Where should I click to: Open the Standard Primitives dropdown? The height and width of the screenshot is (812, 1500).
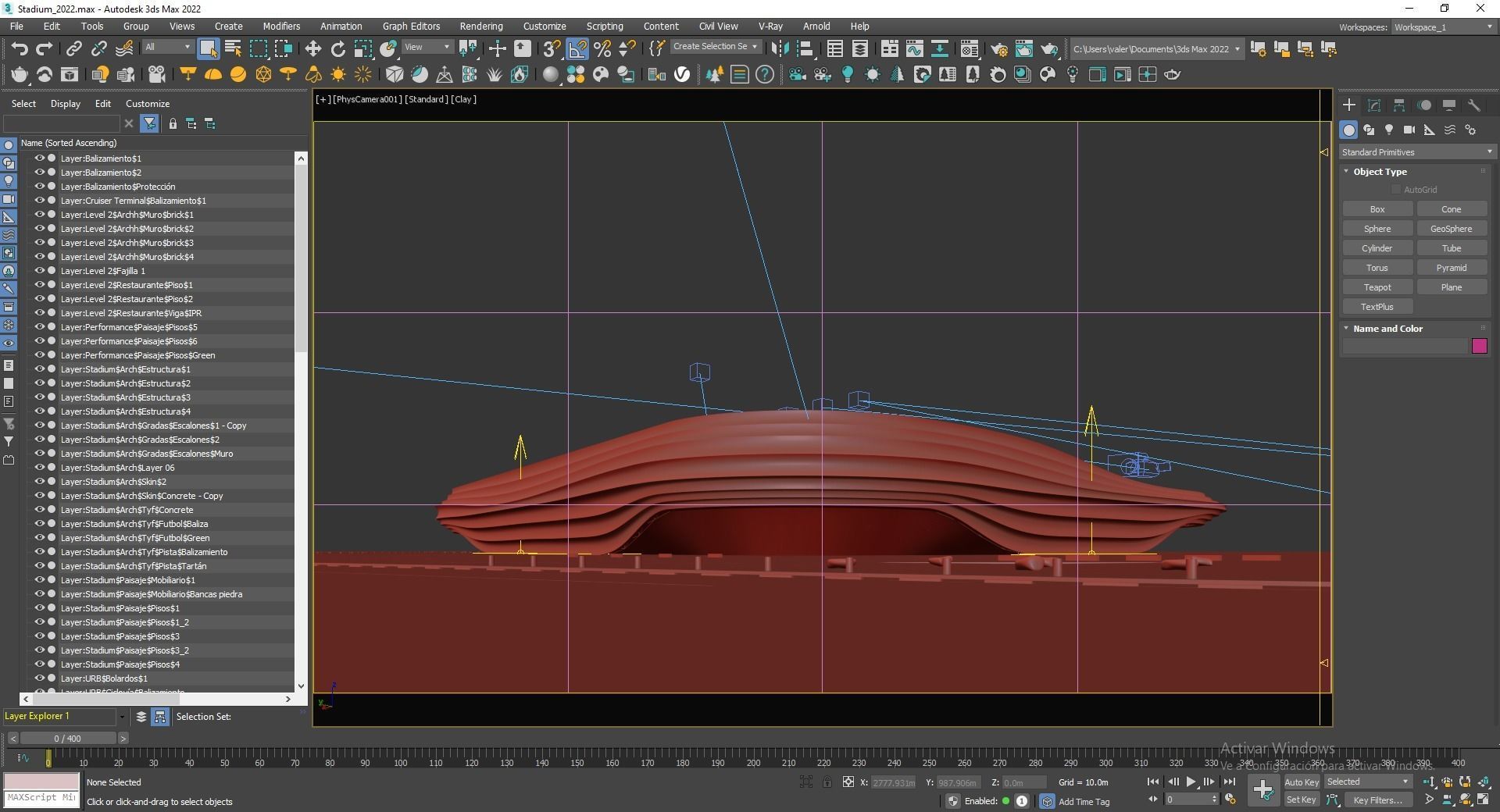pyautogui.click(x=1416, y=152)
